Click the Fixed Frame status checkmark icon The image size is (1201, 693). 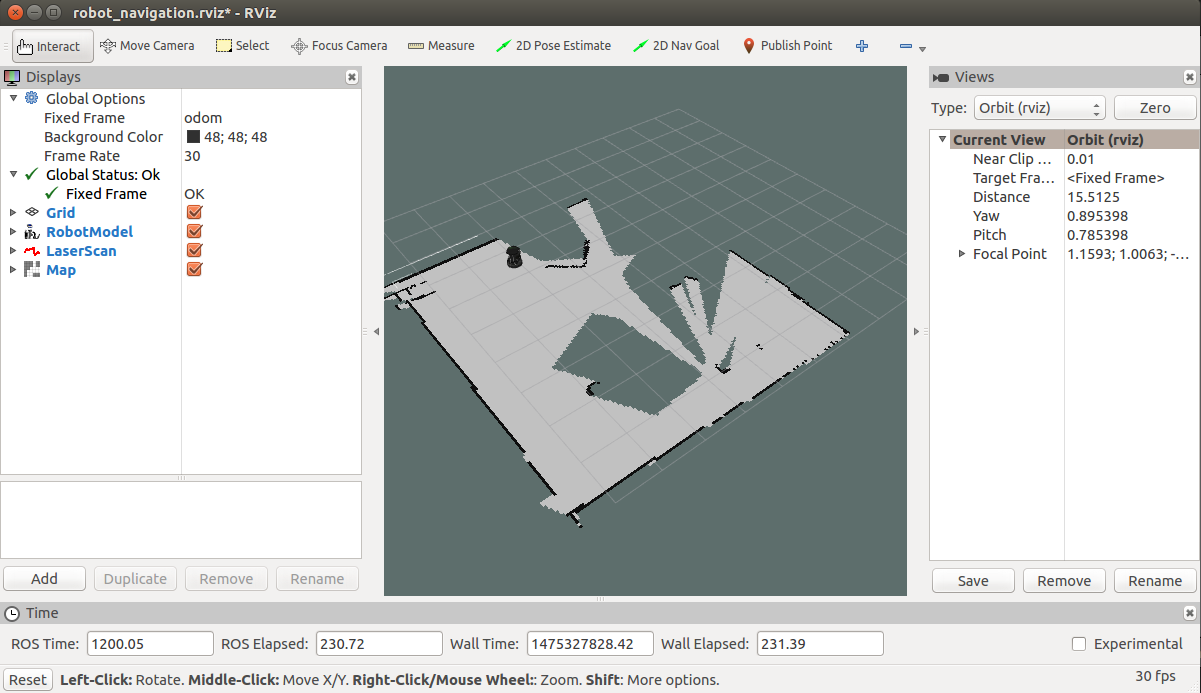coord(52,193)
